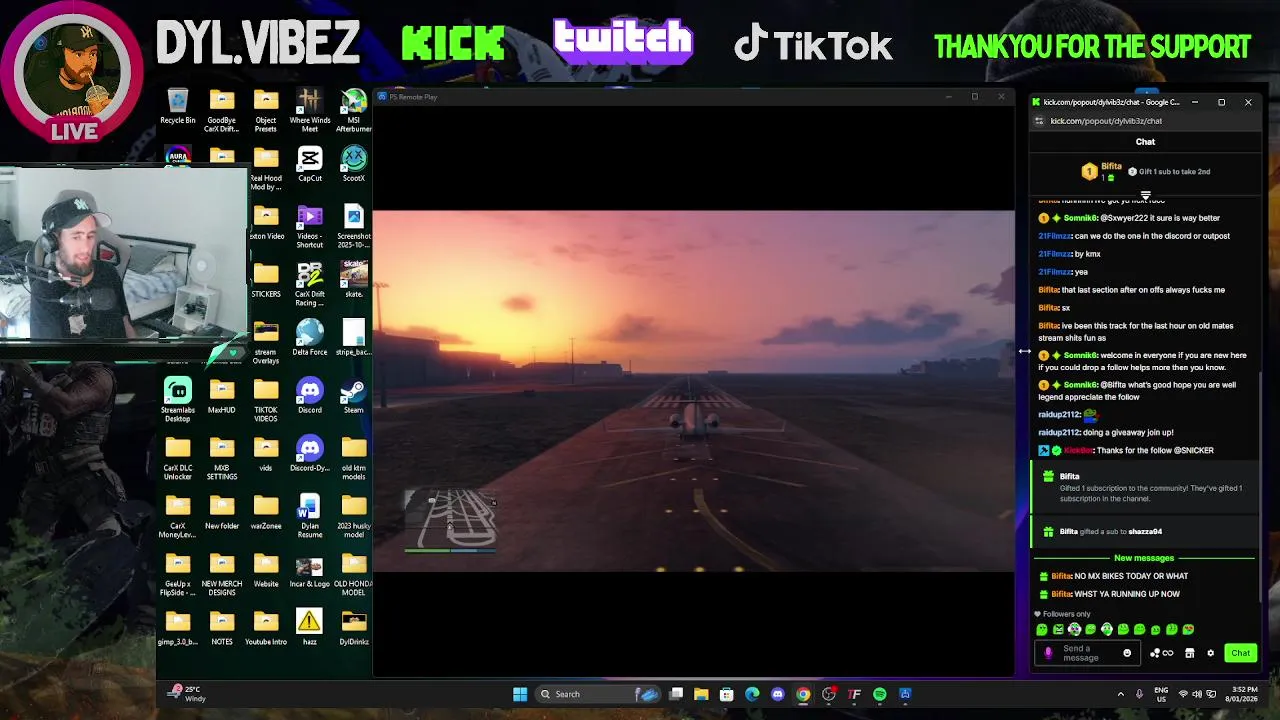
Task: Show hidden system tray icons
Action: point(1120,694)
